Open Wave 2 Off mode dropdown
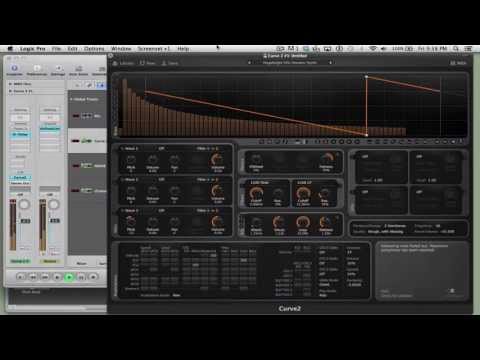The image size is (480, 360). click(x=161, y=179)
